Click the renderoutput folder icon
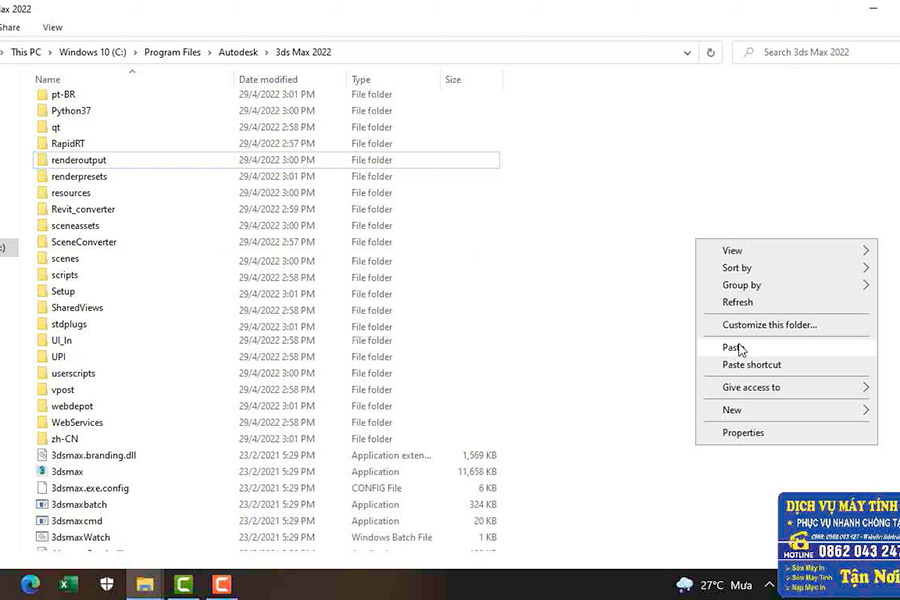The height and width of the screenshot is (600, 900). point(42,160)
